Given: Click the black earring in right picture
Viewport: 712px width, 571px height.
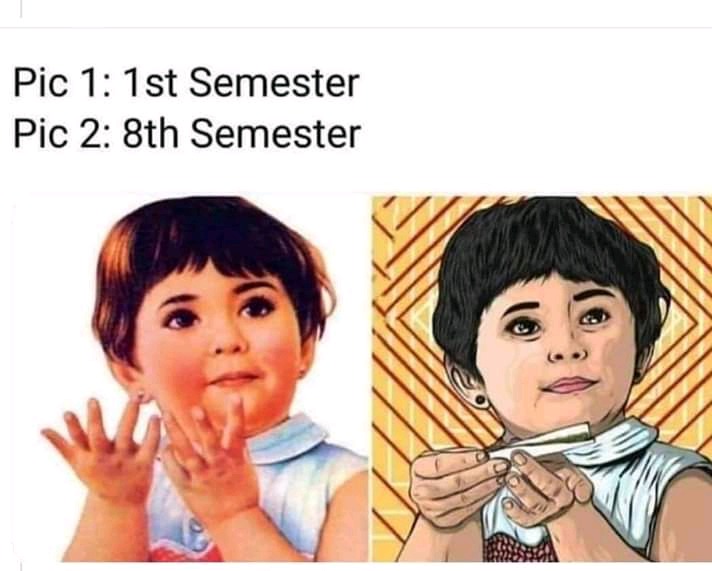Looking at the screenshot, I should coord(480,401).
